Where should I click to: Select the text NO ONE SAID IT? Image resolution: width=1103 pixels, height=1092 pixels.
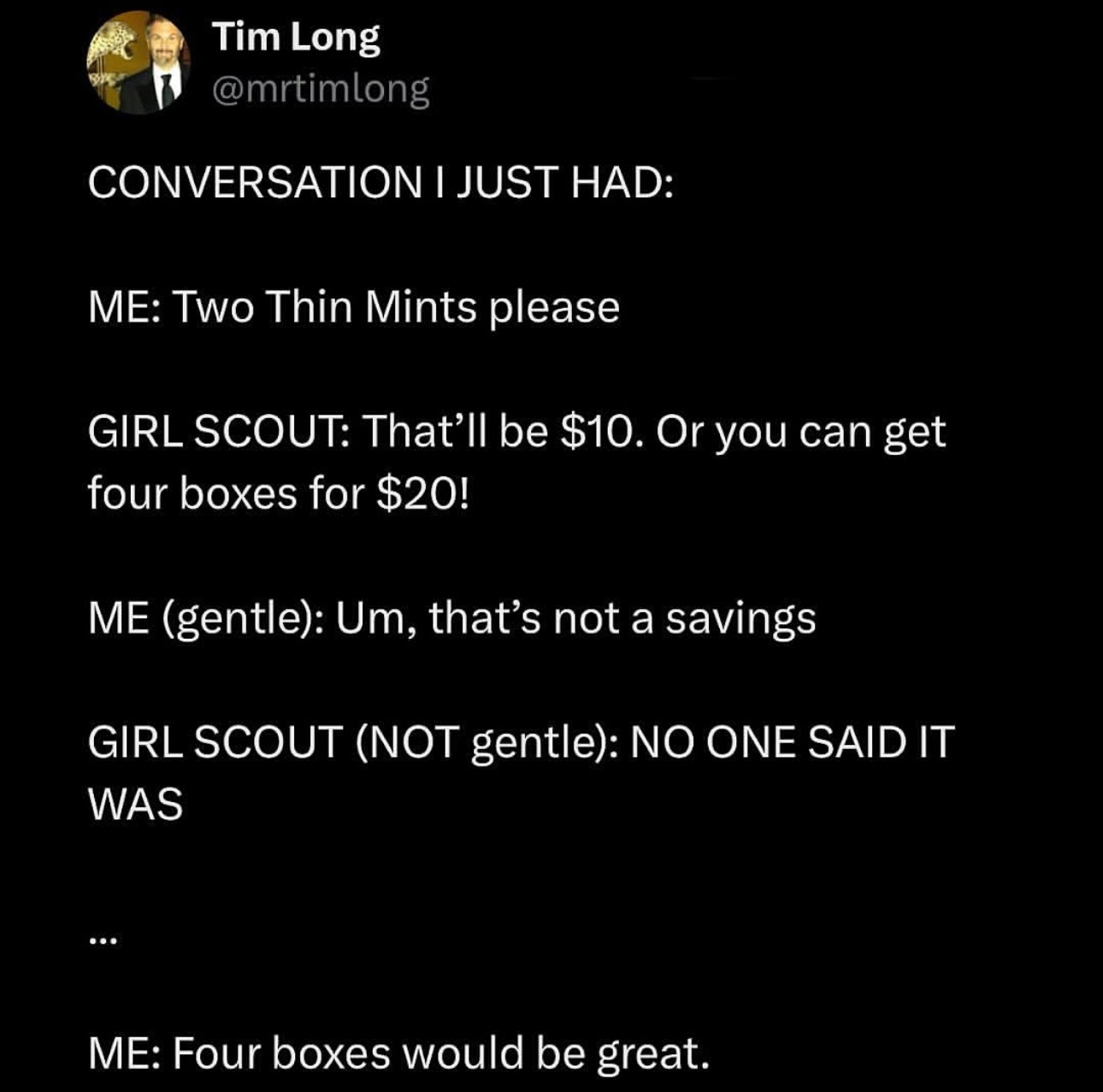[x=791, y=742]
